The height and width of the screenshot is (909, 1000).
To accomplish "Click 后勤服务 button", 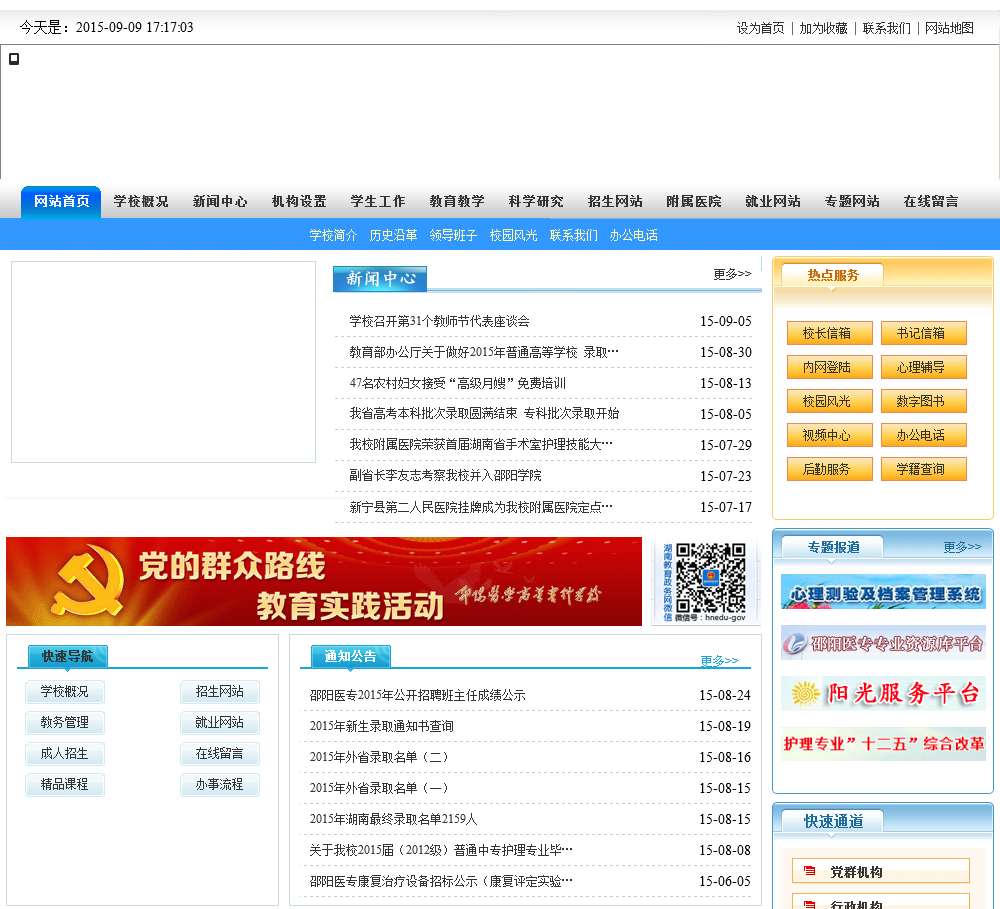I will point(830,469).
